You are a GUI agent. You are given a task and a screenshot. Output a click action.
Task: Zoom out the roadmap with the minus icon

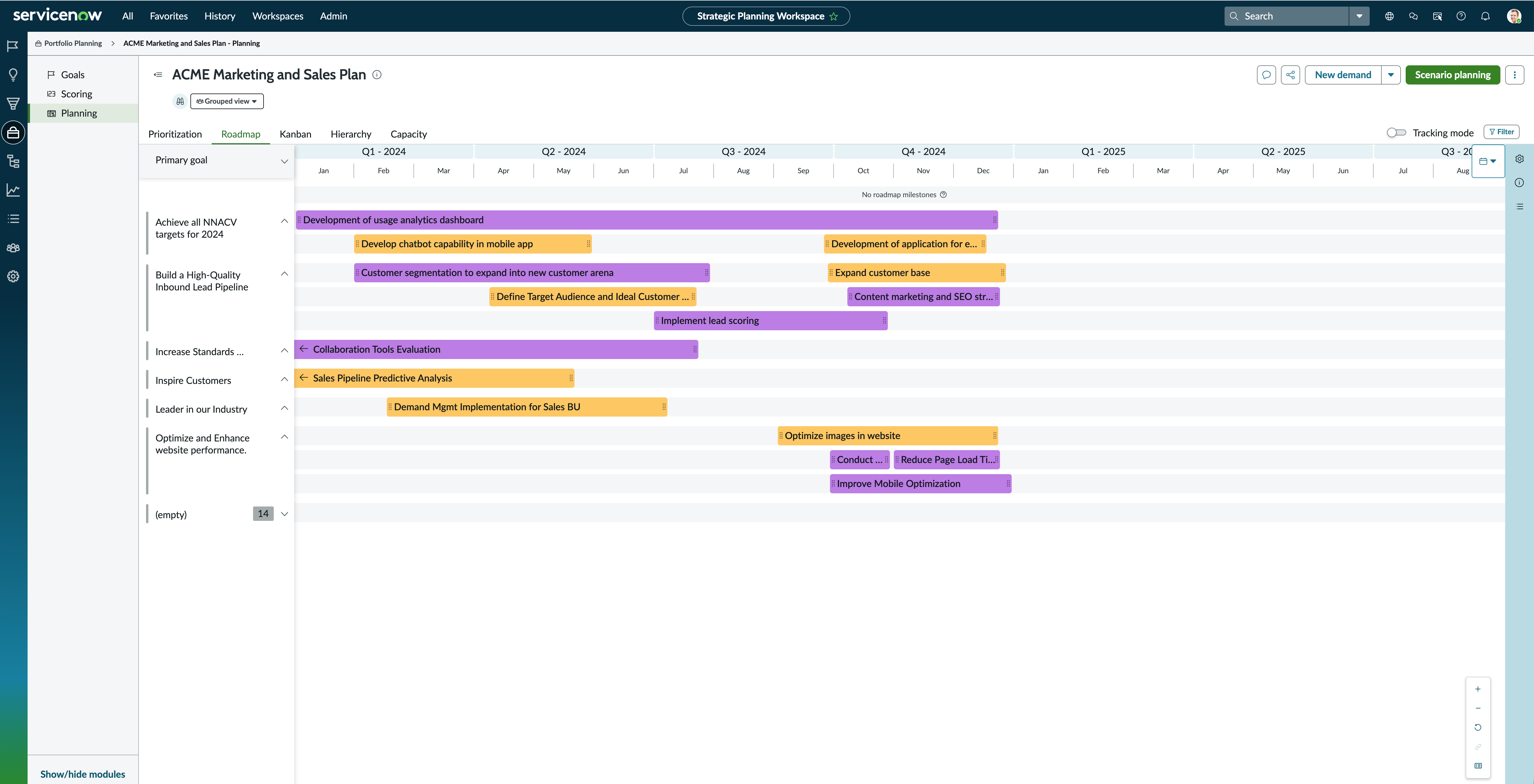[x=1478, y=708]
